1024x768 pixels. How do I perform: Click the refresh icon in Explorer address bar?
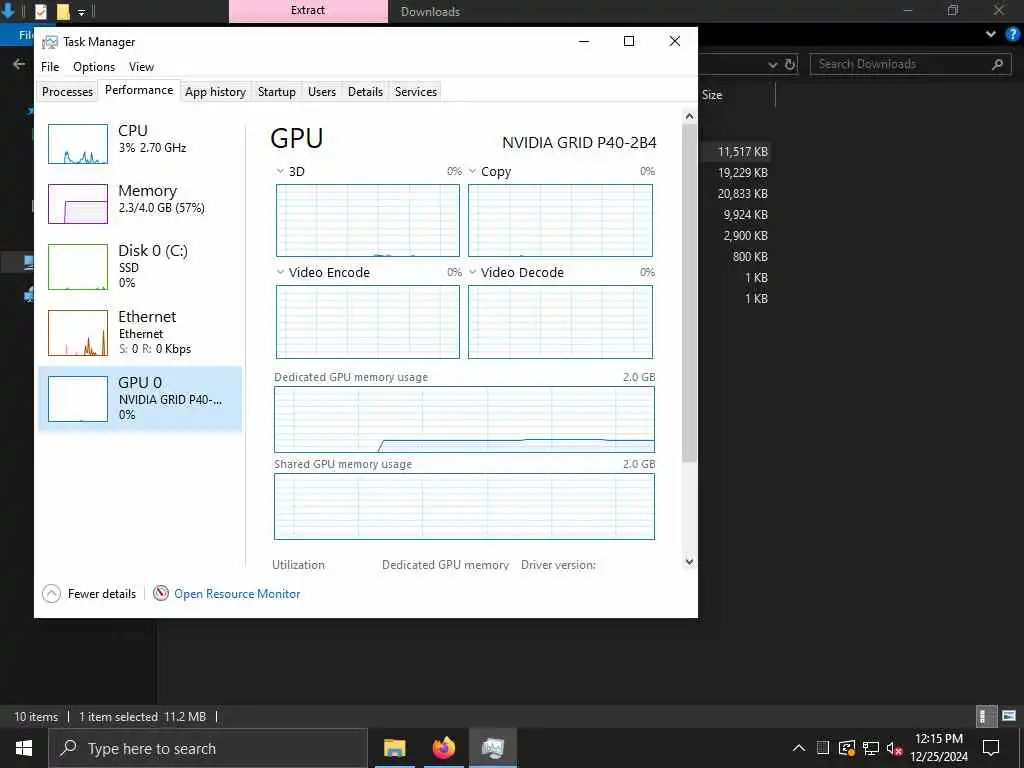(790, 64)
